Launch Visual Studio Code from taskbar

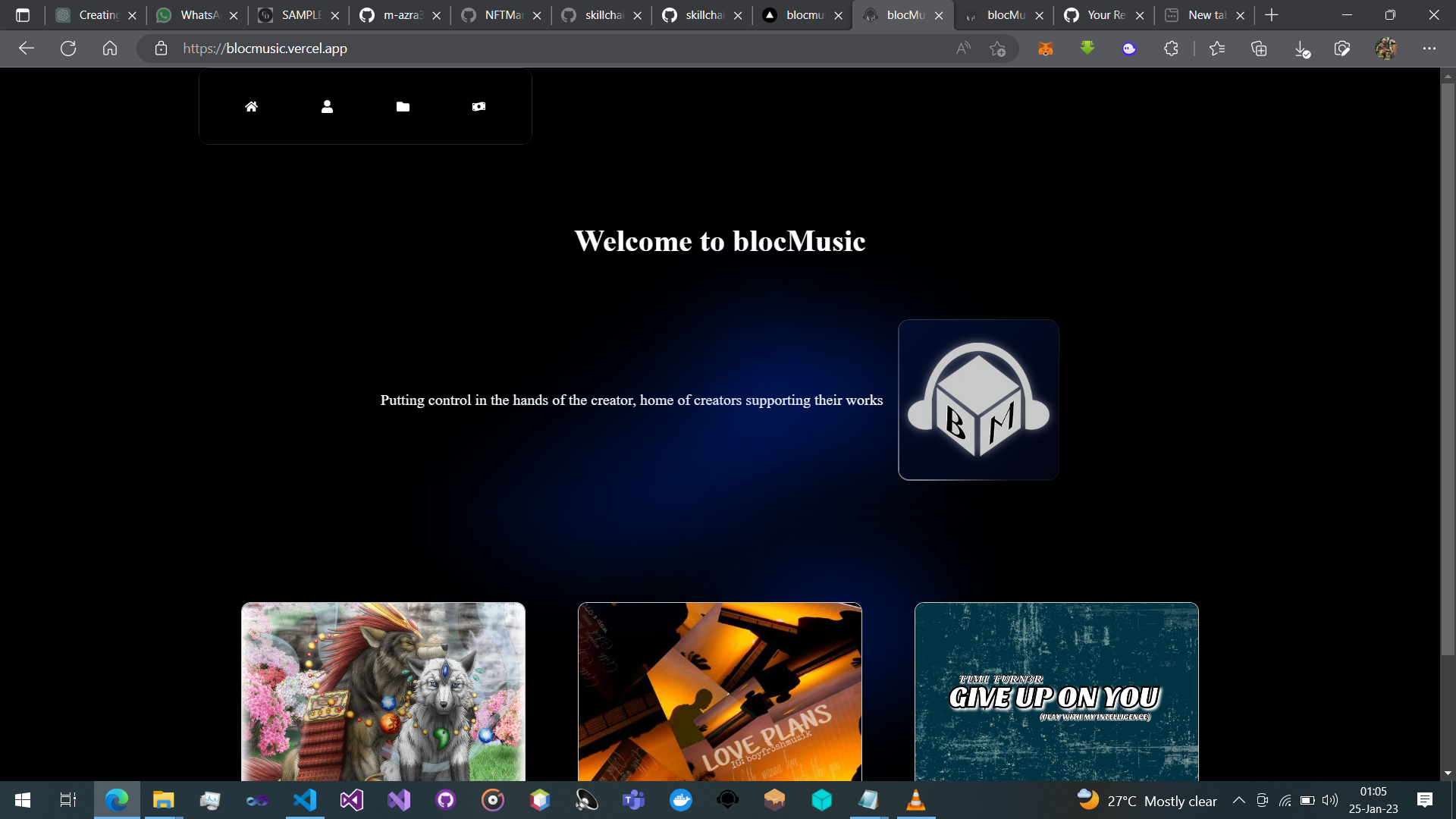pos(305,800)
